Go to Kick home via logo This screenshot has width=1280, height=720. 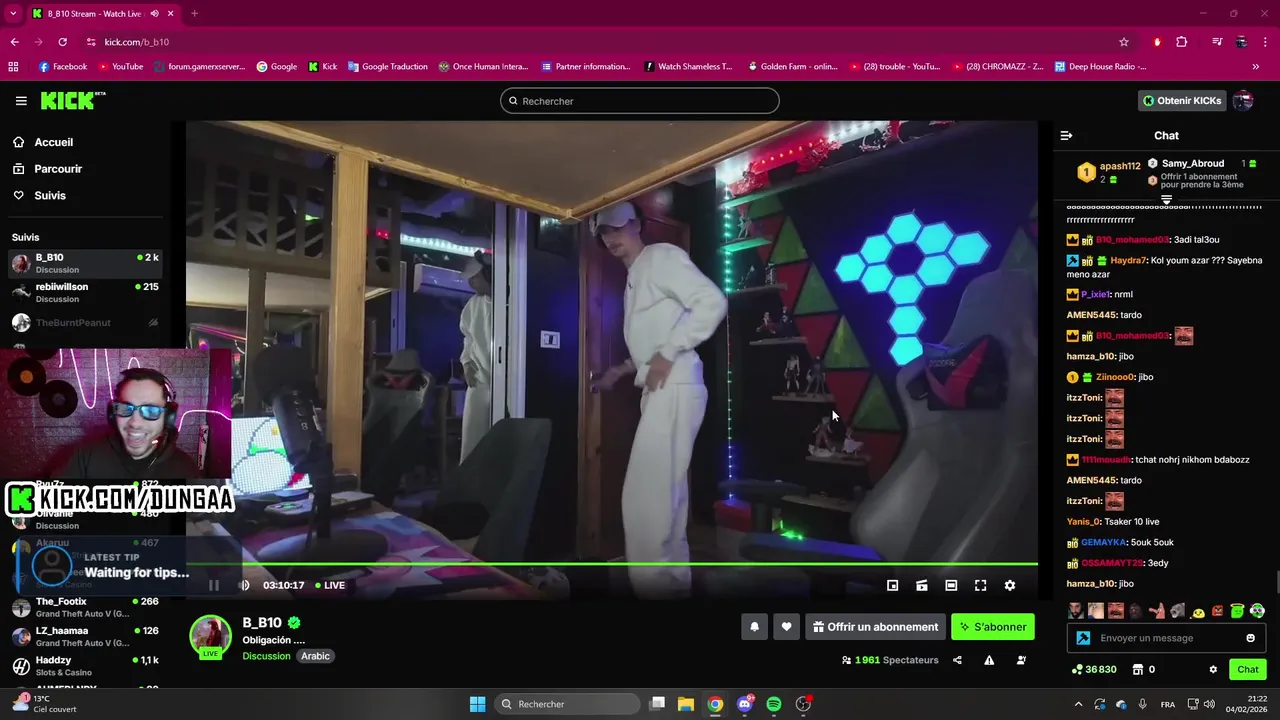click(72, 100)
